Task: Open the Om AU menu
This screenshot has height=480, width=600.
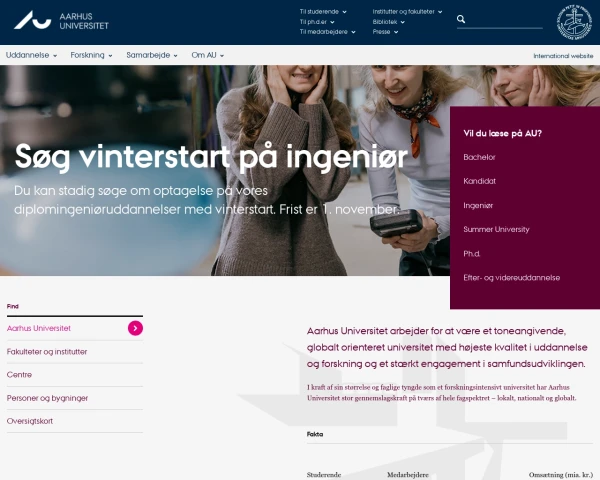Action: (207, 55)
